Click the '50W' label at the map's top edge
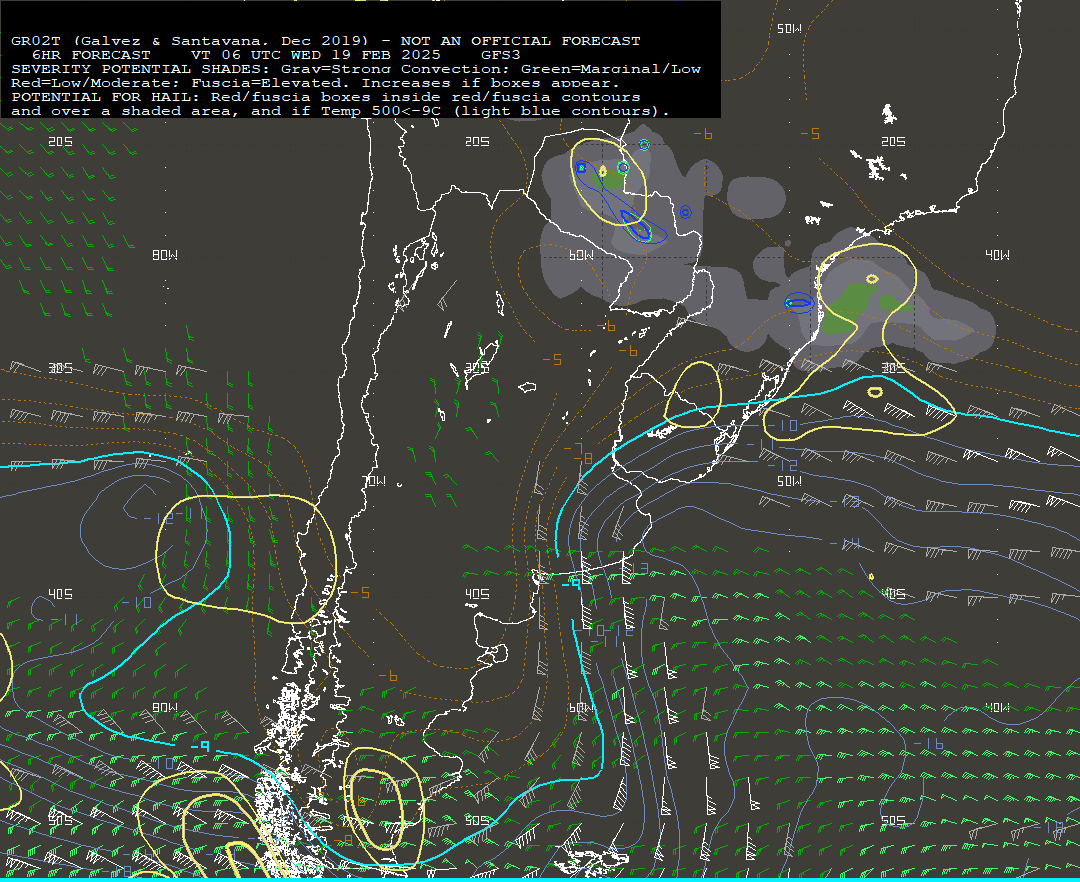1080x882 pixels. point(789,29)
